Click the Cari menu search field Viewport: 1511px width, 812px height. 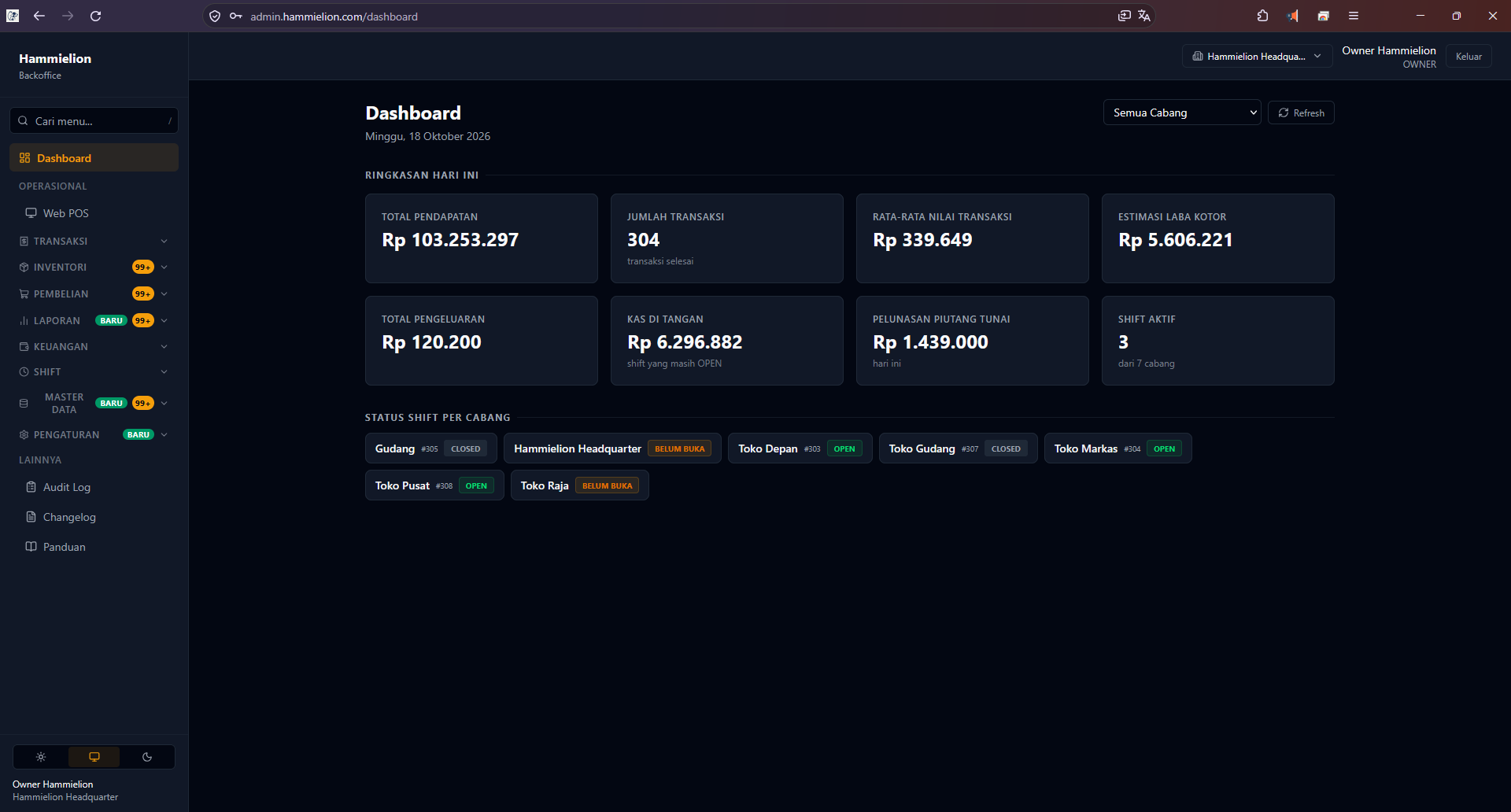[94, 121]
